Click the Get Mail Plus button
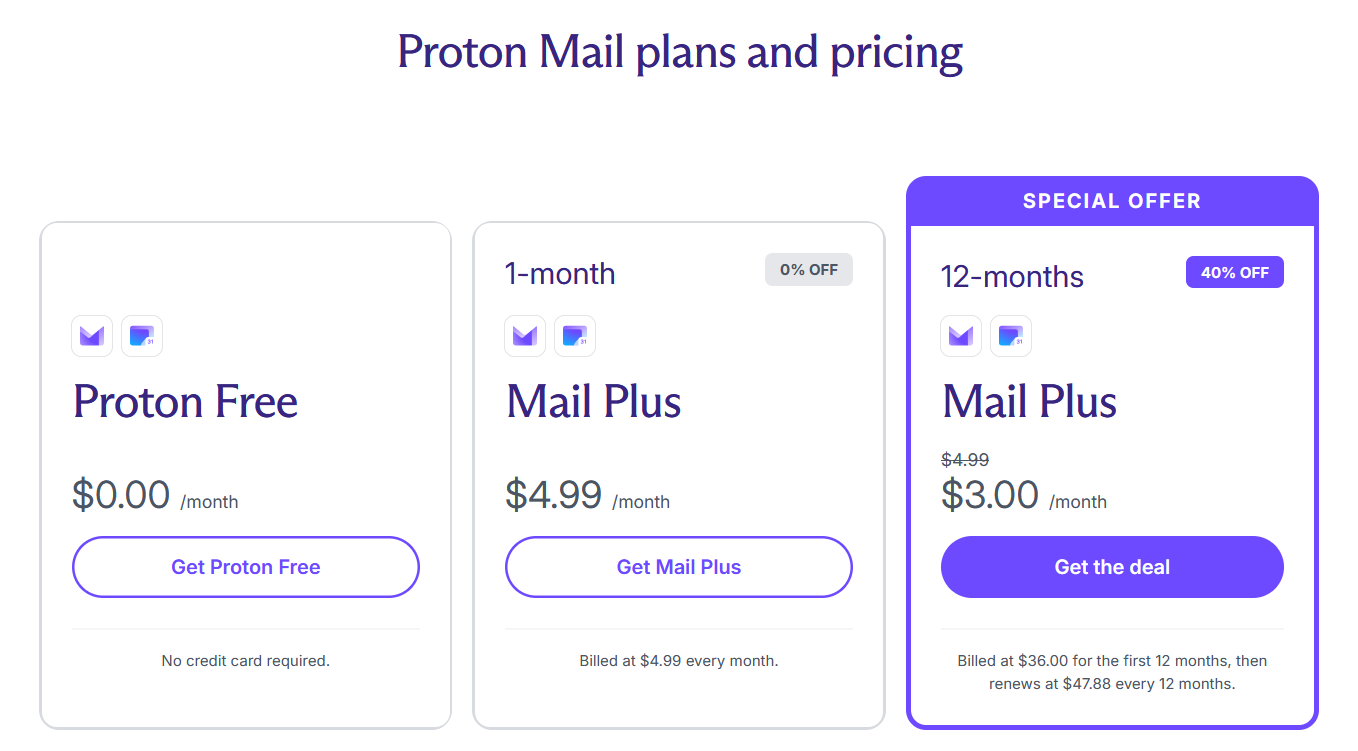This screenshot has width=1358, height=751. [678, 567]
